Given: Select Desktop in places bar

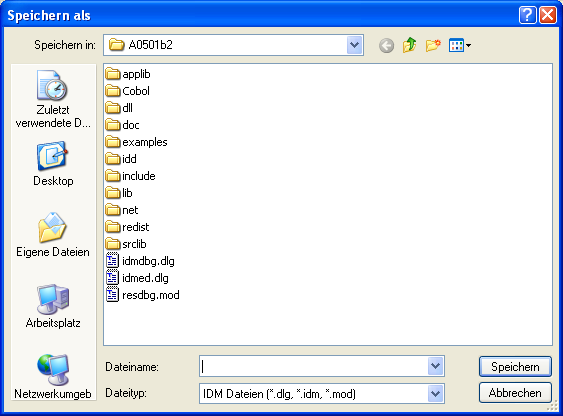Looking at the screenshot, I should pyautogui.click(x=53, y=164).
